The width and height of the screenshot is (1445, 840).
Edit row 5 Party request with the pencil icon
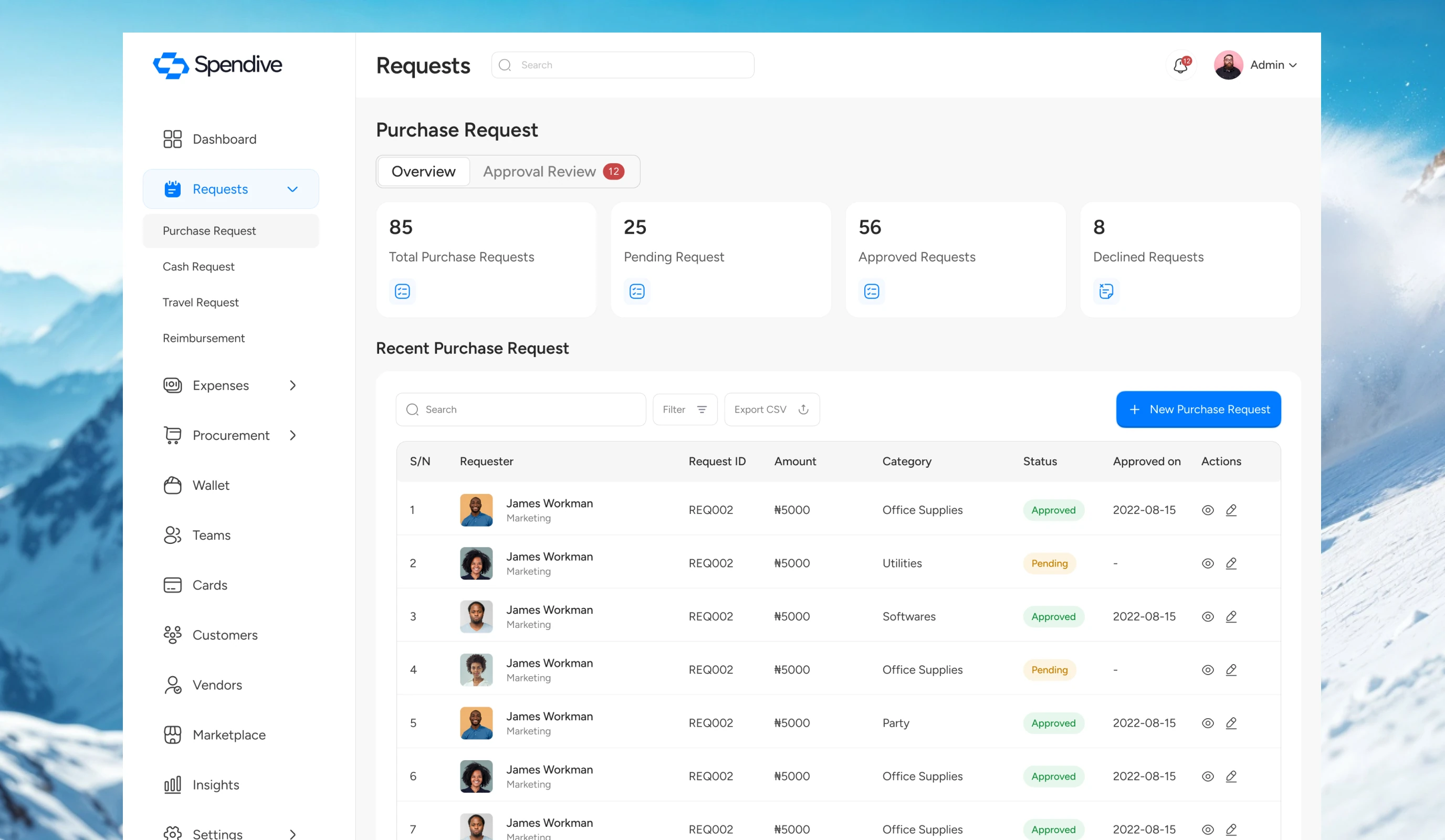(x=1231, y=723)
